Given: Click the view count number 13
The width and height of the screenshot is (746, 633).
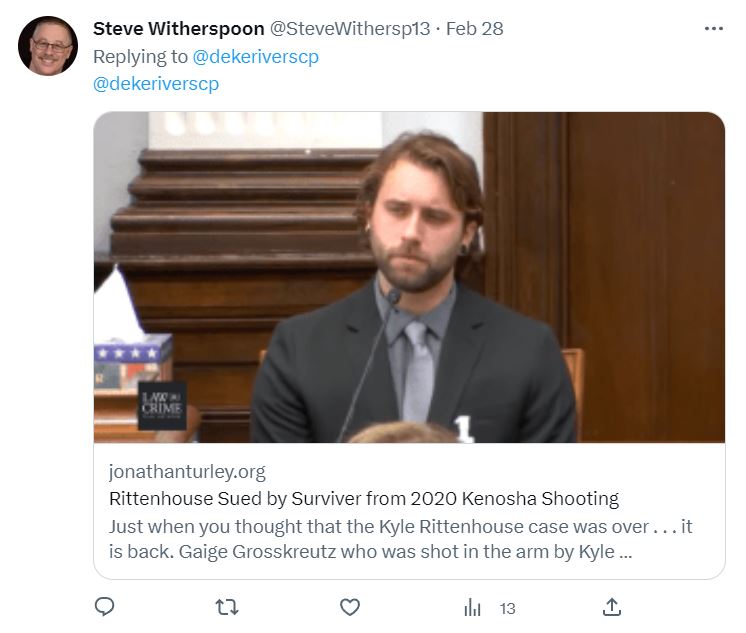Looking at the screenshot, I should 507,608.
